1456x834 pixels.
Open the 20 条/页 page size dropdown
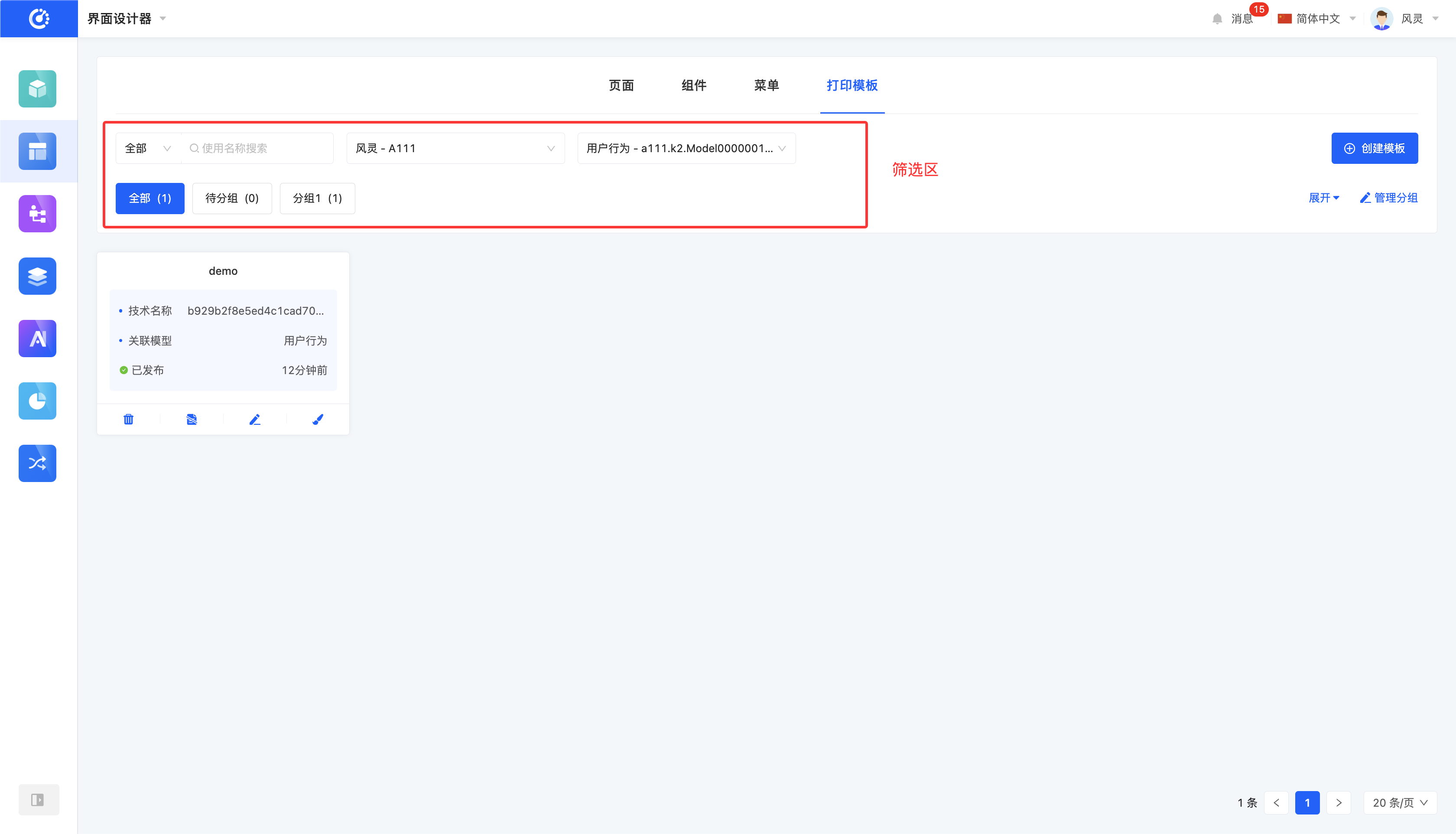pyautogui.click(x=1400, y=802)
